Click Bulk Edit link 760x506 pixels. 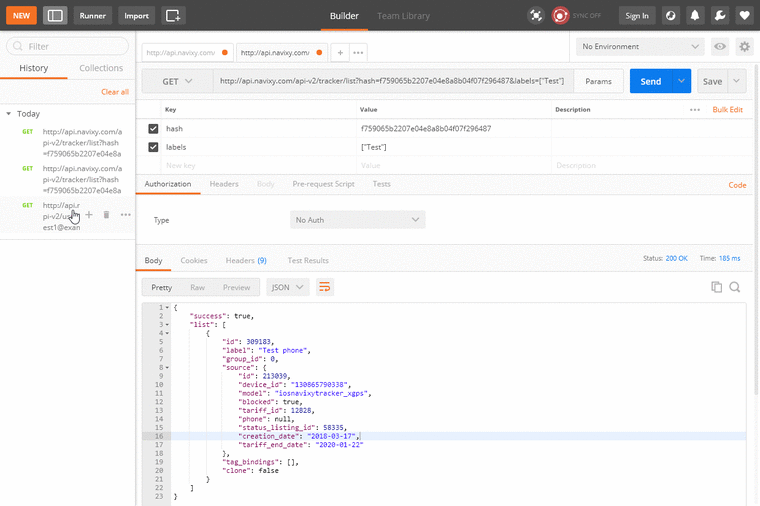[727, 110]
